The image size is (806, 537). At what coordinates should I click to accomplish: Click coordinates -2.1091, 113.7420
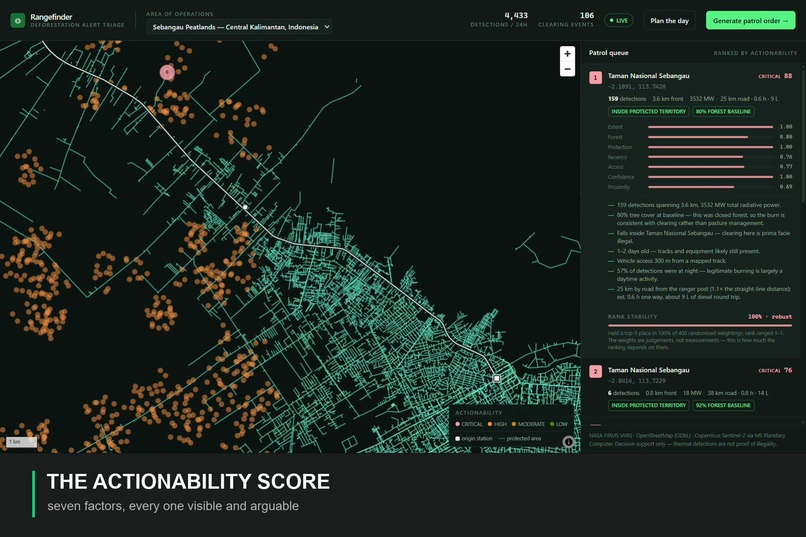click(x=636, y=87)
